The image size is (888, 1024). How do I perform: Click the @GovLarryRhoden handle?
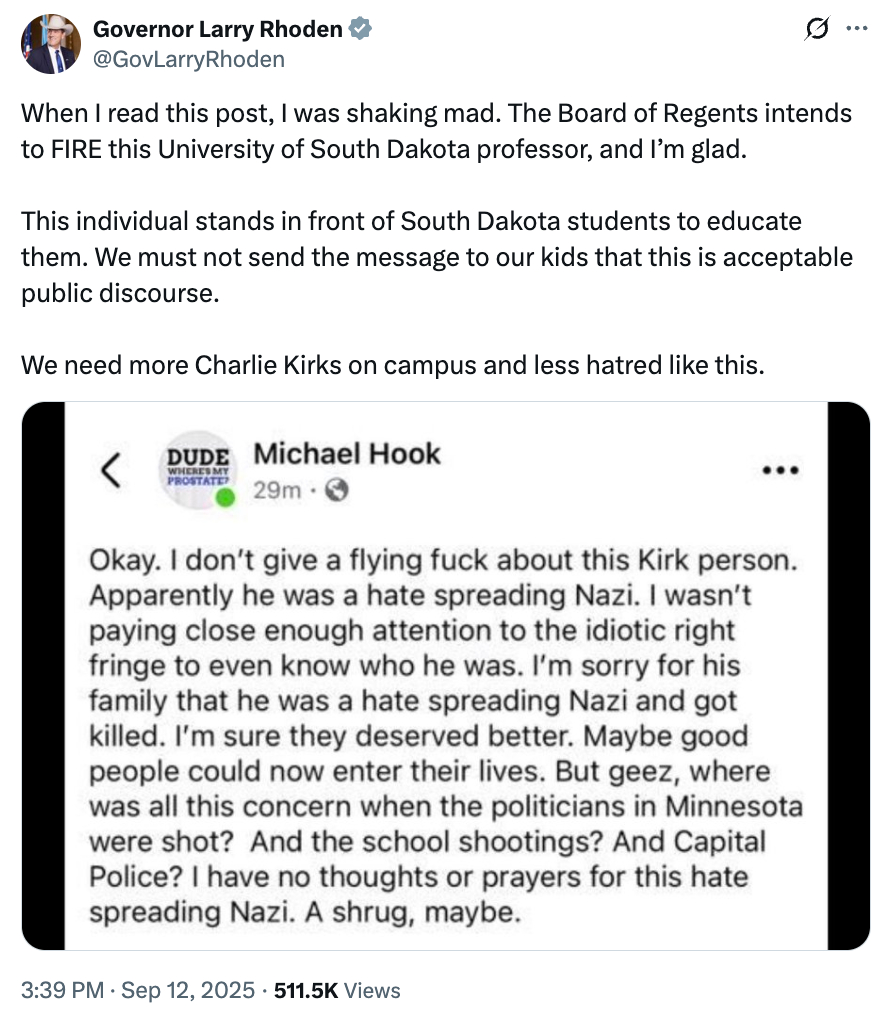189,59
